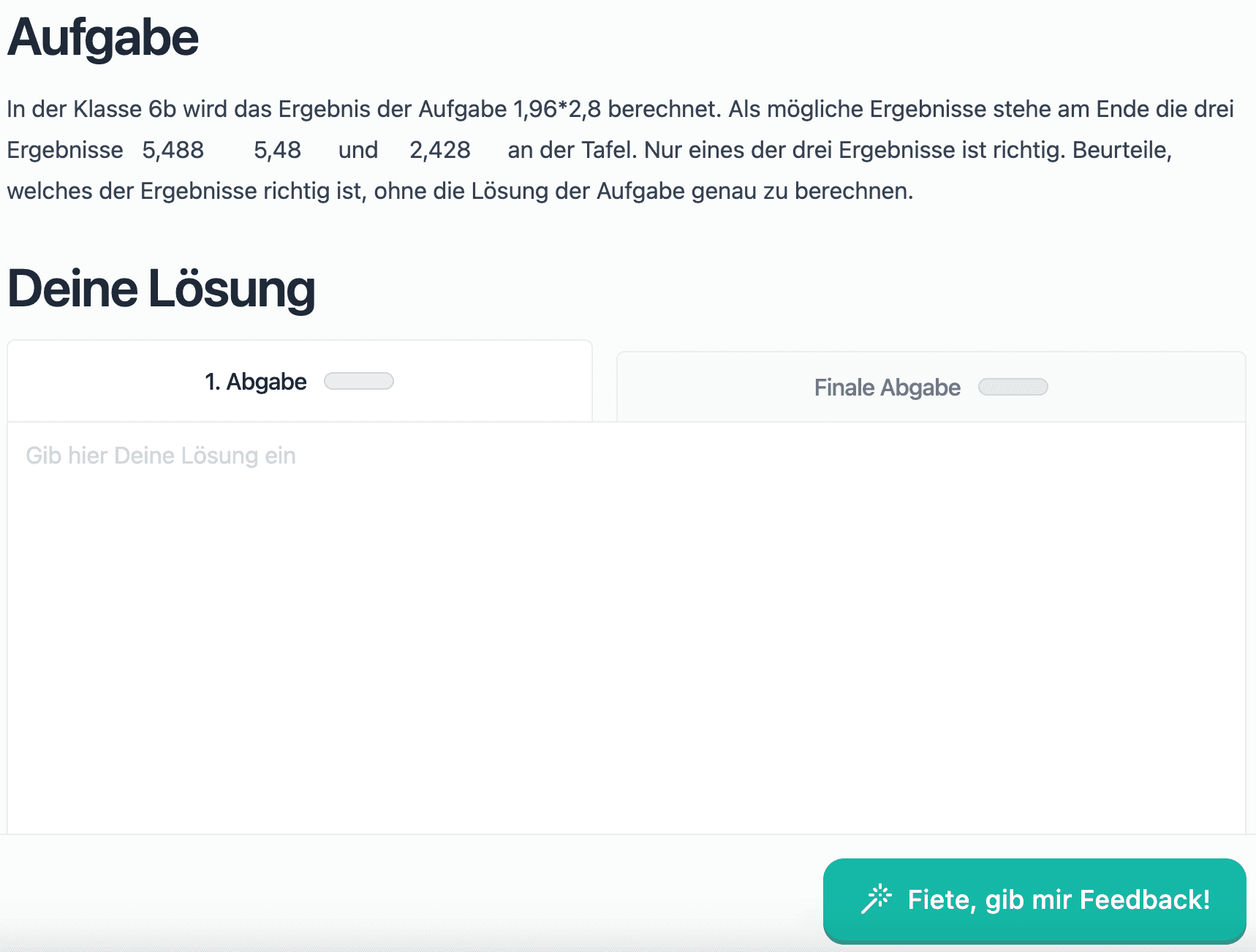Click the progress pill beside "Finale Abgabe"
1256x952 pixels.
[1013, 388]
